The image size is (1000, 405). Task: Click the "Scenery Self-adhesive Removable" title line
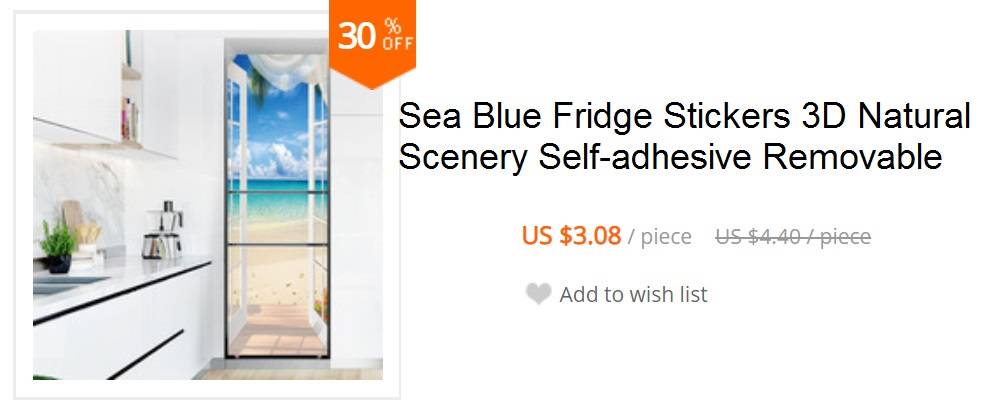click(670, 157)
